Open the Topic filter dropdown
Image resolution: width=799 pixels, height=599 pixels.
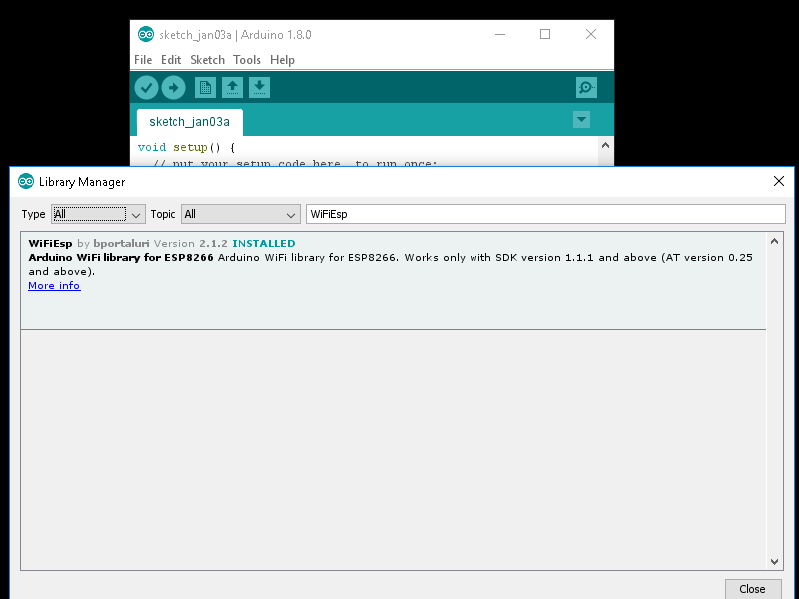[x=241, y=214]
